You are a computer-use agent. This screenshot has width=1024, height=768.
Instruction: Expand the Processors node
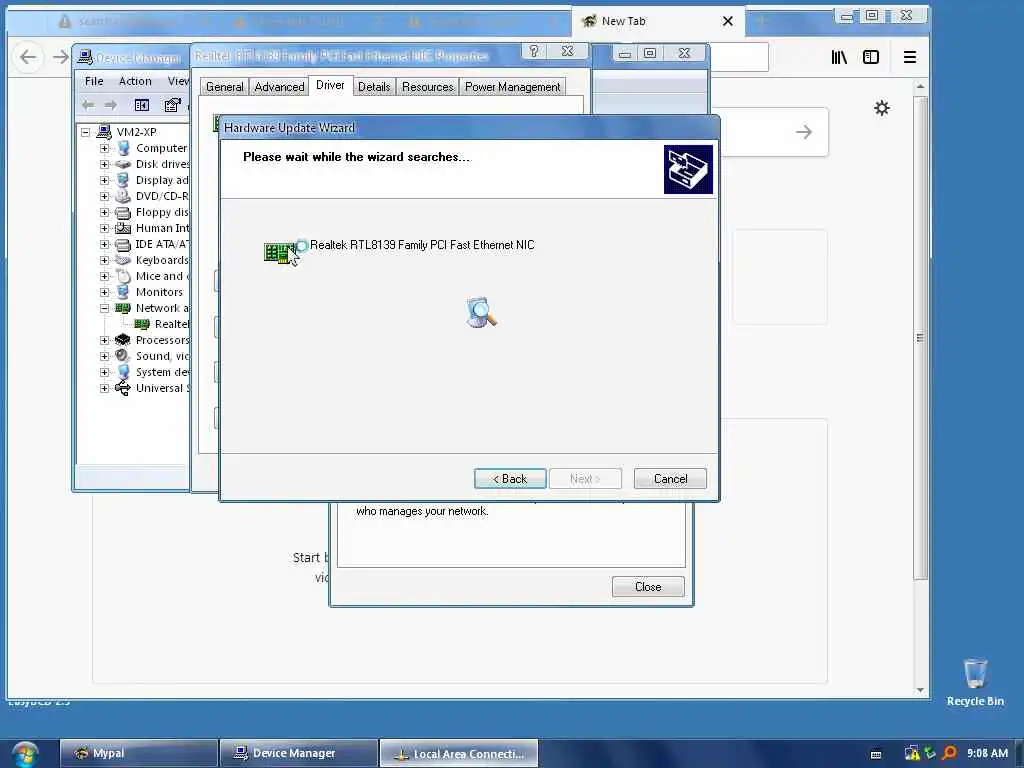[104, 340]
